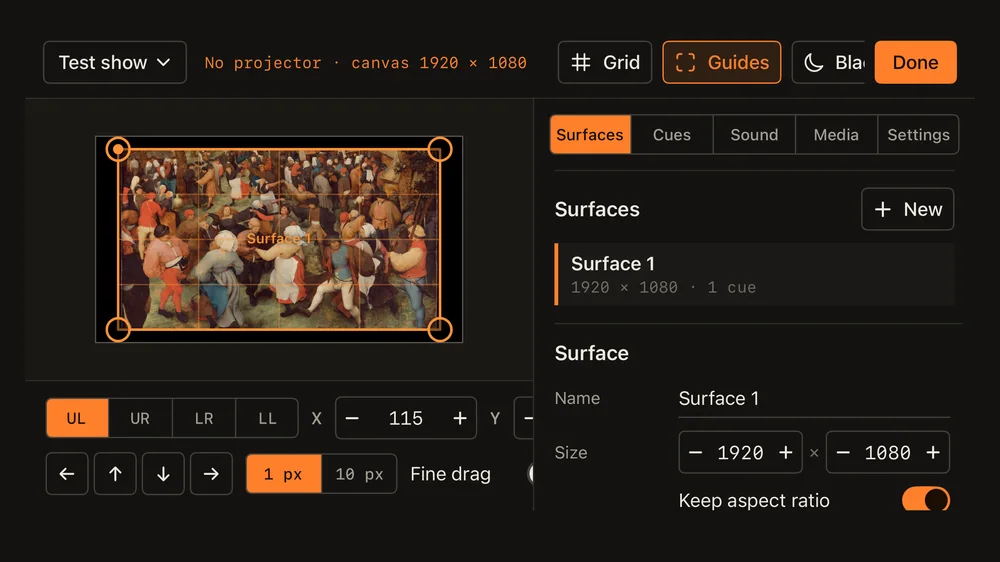Select the LL corner button
This screenshot has width=1000, height=562.
[267, 418]
